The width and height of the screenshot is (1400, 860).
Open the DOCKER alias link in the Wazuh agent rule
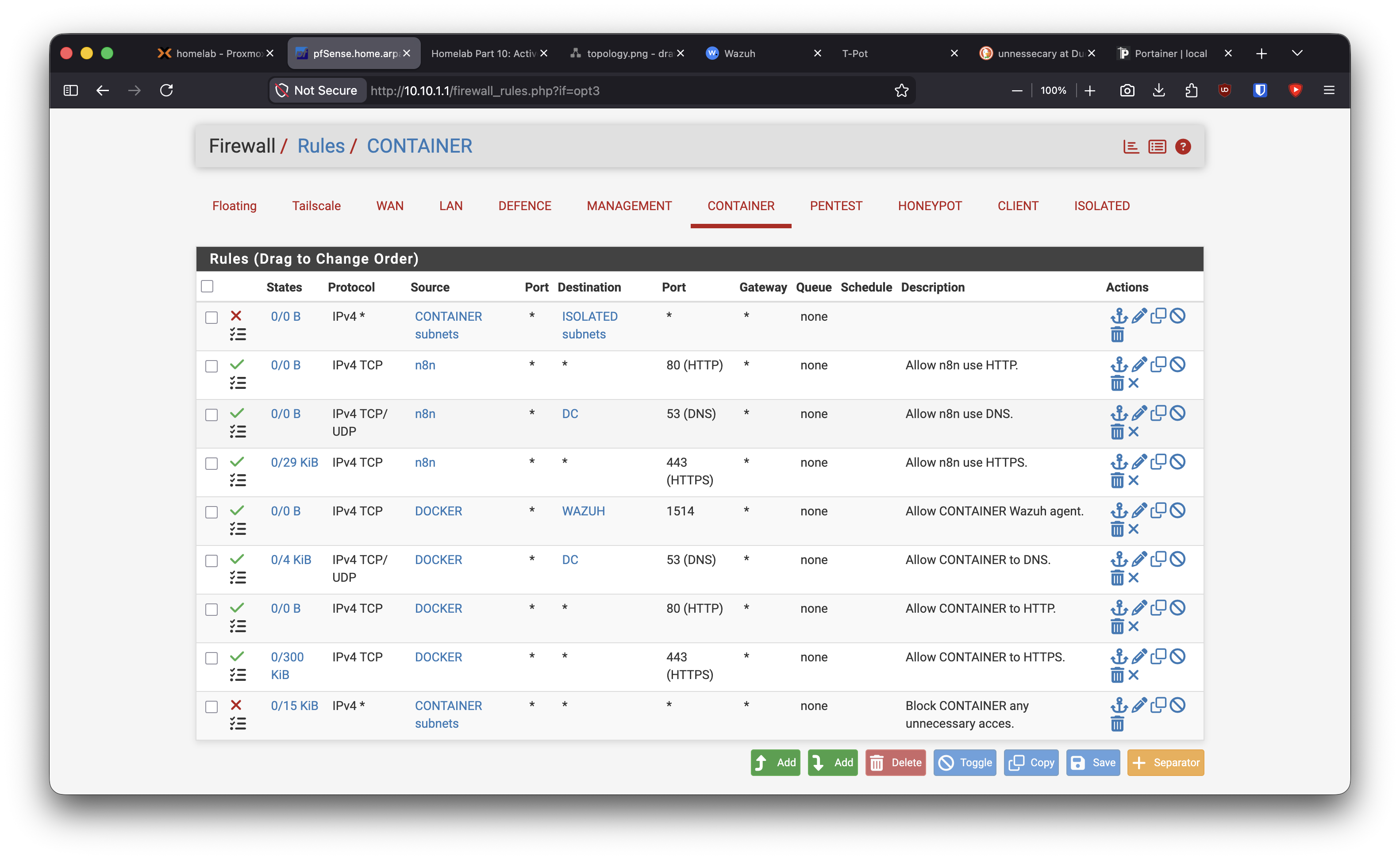click(x=438, y=511)
